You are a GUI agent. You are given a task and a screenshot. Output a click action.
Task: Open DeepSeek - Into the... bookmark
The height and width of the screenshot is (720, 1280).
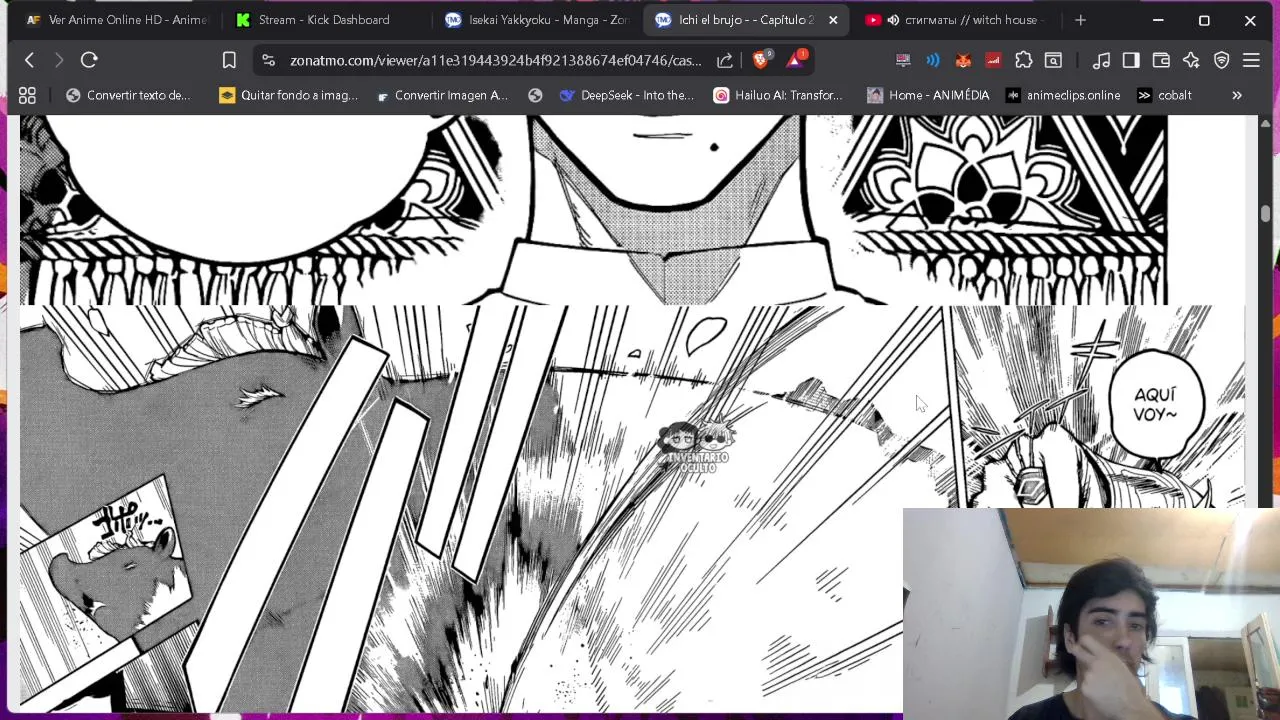coord(627,95)
